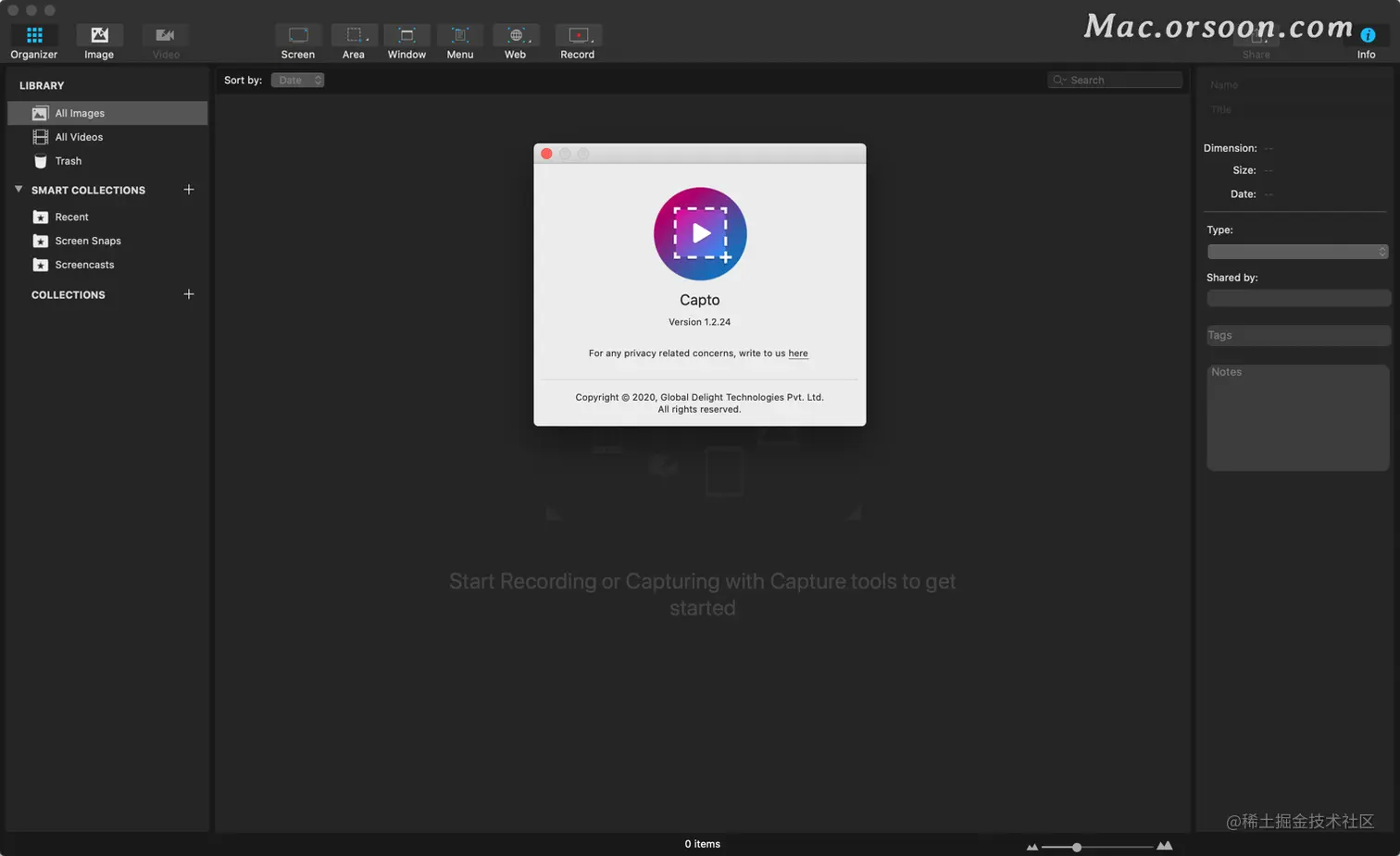
Task: Start a screen Record
Action: [x=578, y=42]
